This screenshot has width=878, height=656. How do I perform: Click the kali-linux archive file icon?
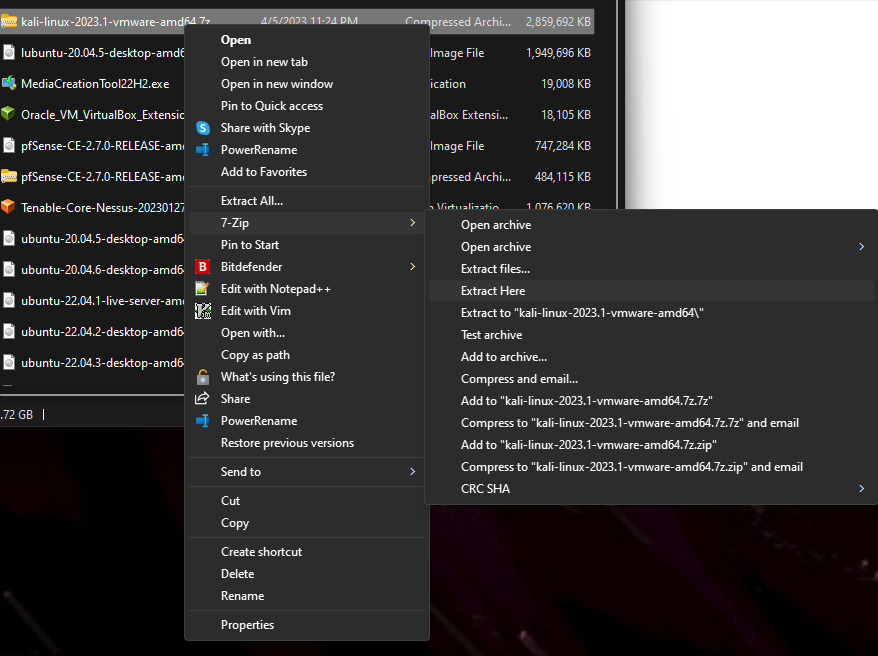(8, 22)
